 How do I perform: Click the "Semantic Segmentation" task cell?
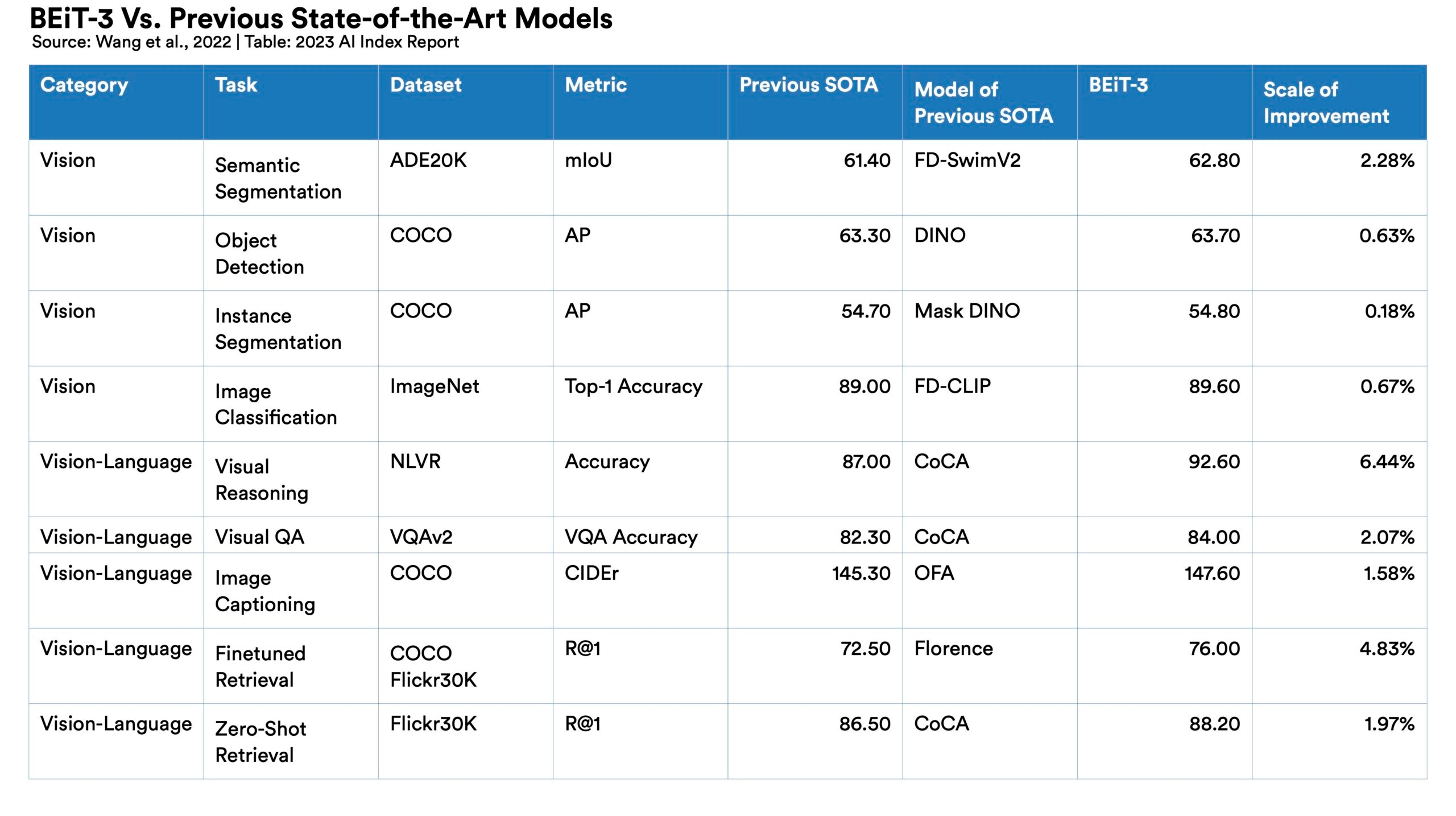[278, 179]
